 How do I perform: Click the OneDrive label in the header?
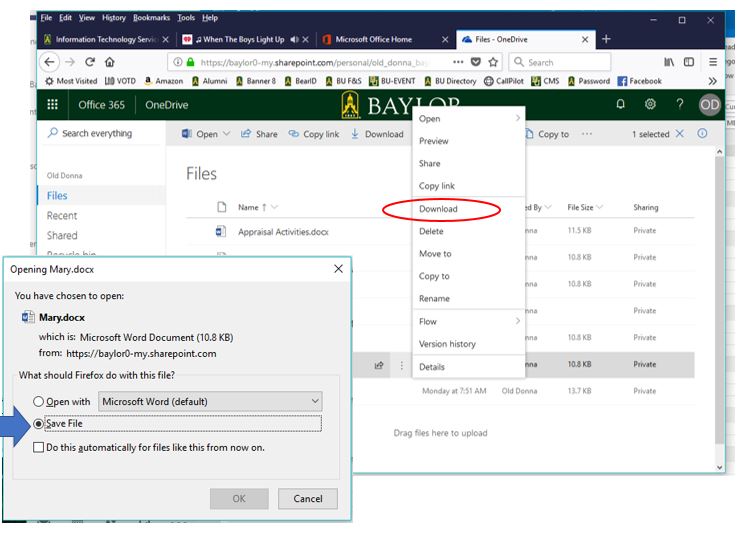tap(166, 105)
